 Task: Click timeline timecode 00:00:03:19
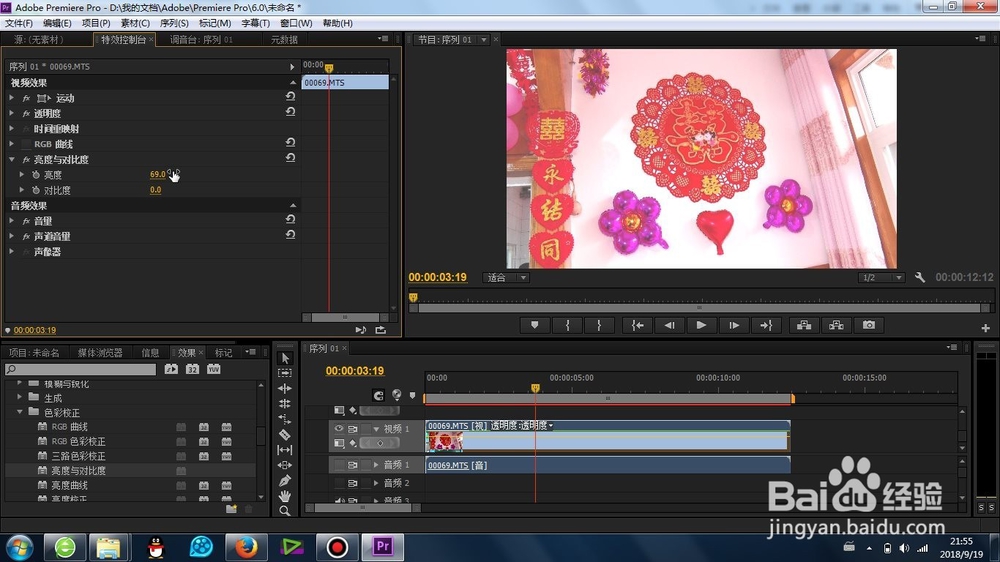(x=355, y=371)
